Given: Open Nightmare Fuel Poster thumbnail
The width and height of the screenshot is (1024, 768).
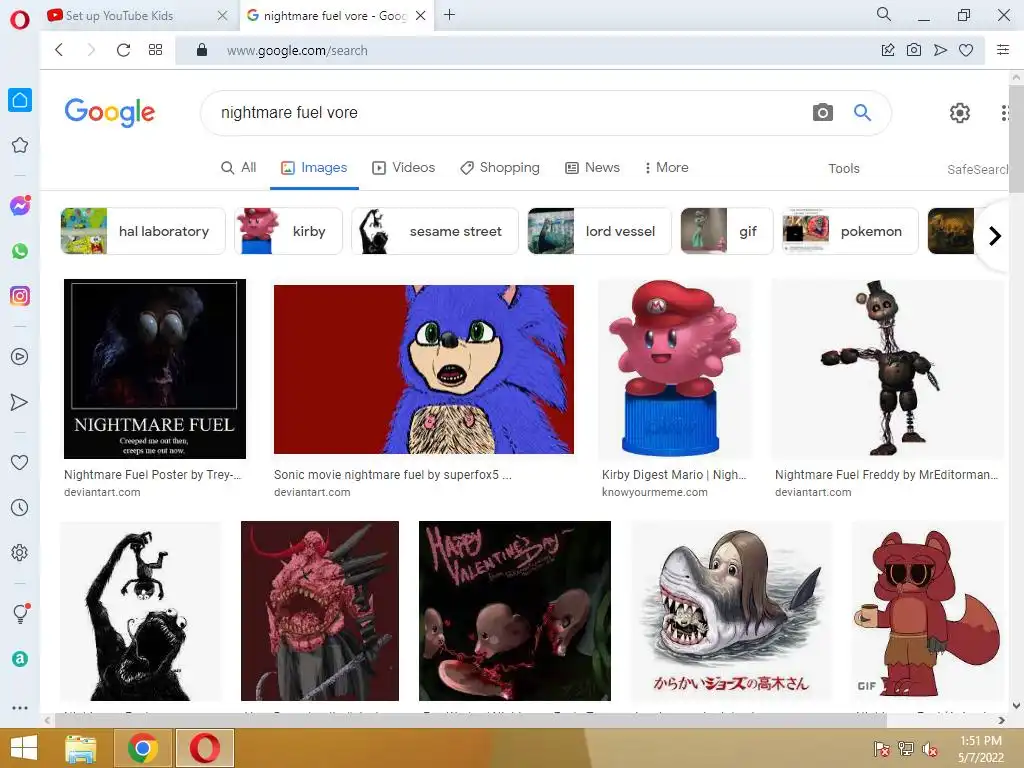Looking at the screenshot, I should point(155,369).
